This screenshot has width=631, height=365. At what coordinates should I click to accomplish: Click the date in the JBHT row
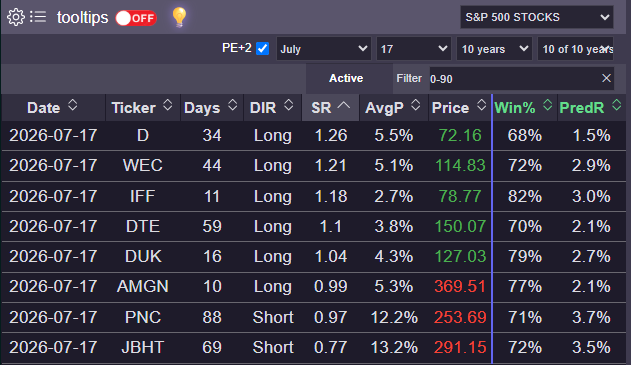pyautogui.click(x=53, y=347)
